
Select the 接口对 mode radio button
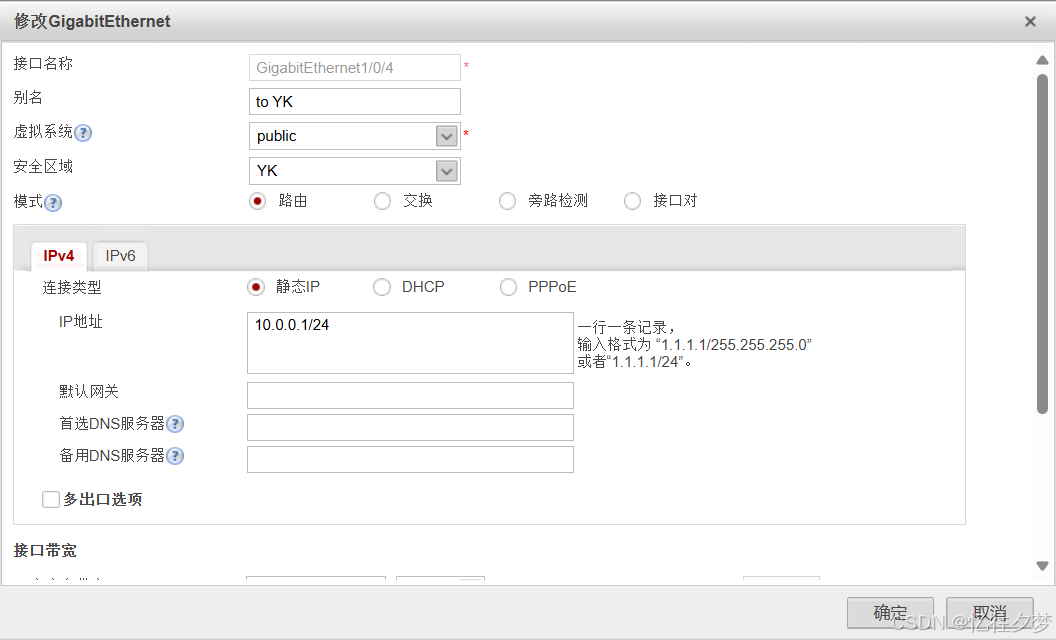(632, 201)
